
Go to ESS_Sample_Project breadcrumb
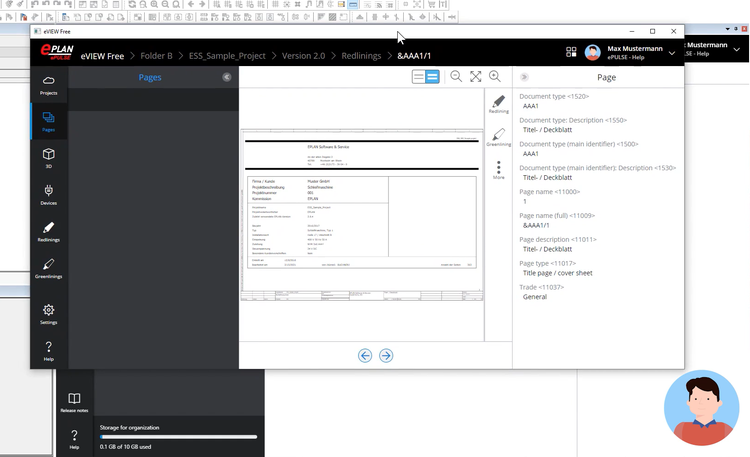[x=229, y=55]
